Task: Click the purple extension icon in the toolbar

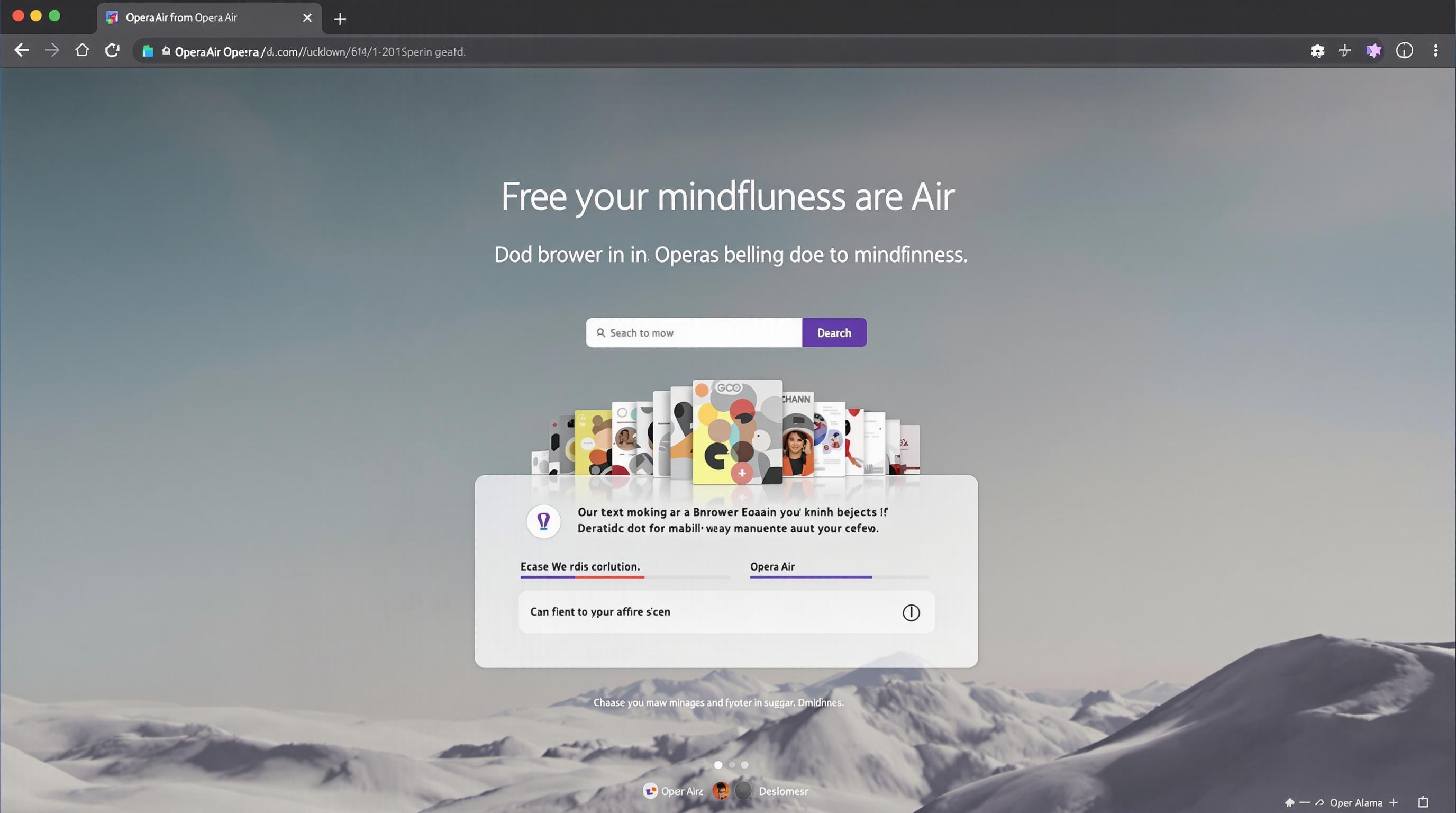Action: coord(1373,50)
